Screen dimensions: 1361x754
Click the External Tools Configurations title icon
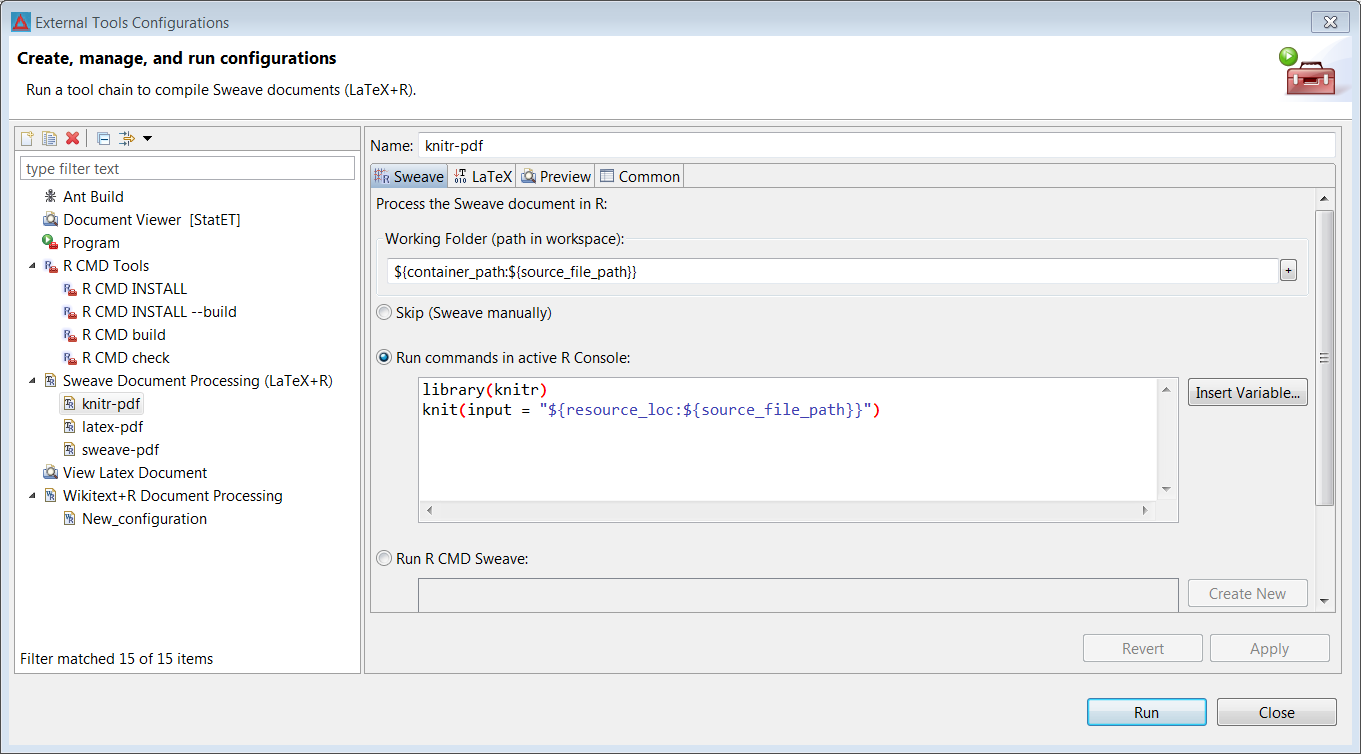[x=20, y=22]
